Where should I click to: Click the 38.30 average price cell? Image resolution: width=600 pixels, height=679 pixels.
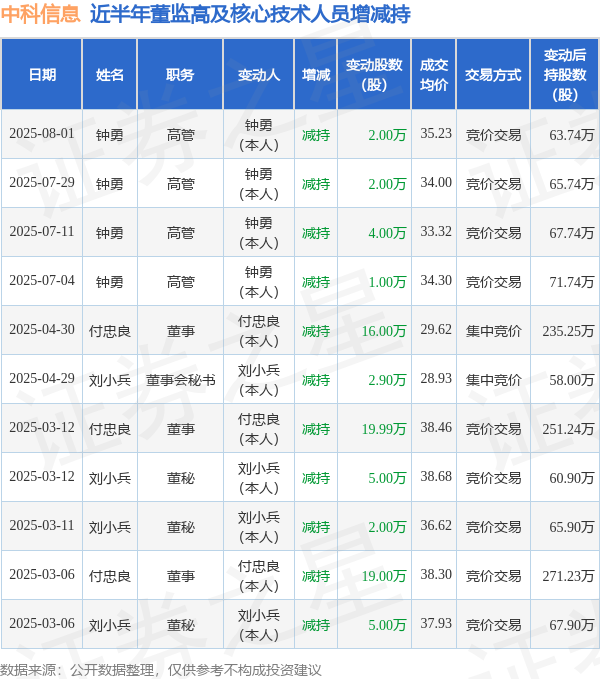[436, 574]
